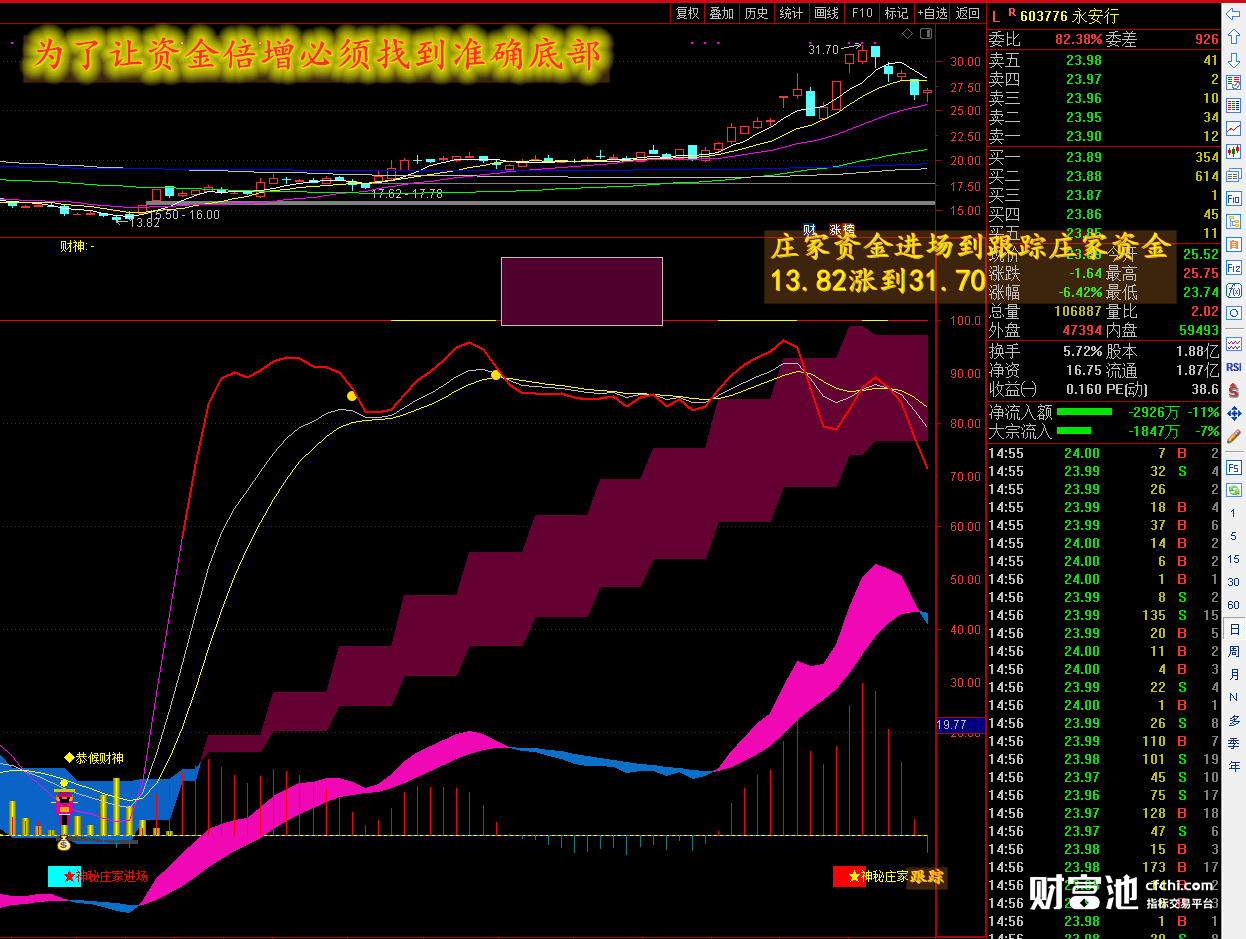Click the 买二 price 23.88 row
This screenshot has width=1246, height=939.
point(1104,176)
